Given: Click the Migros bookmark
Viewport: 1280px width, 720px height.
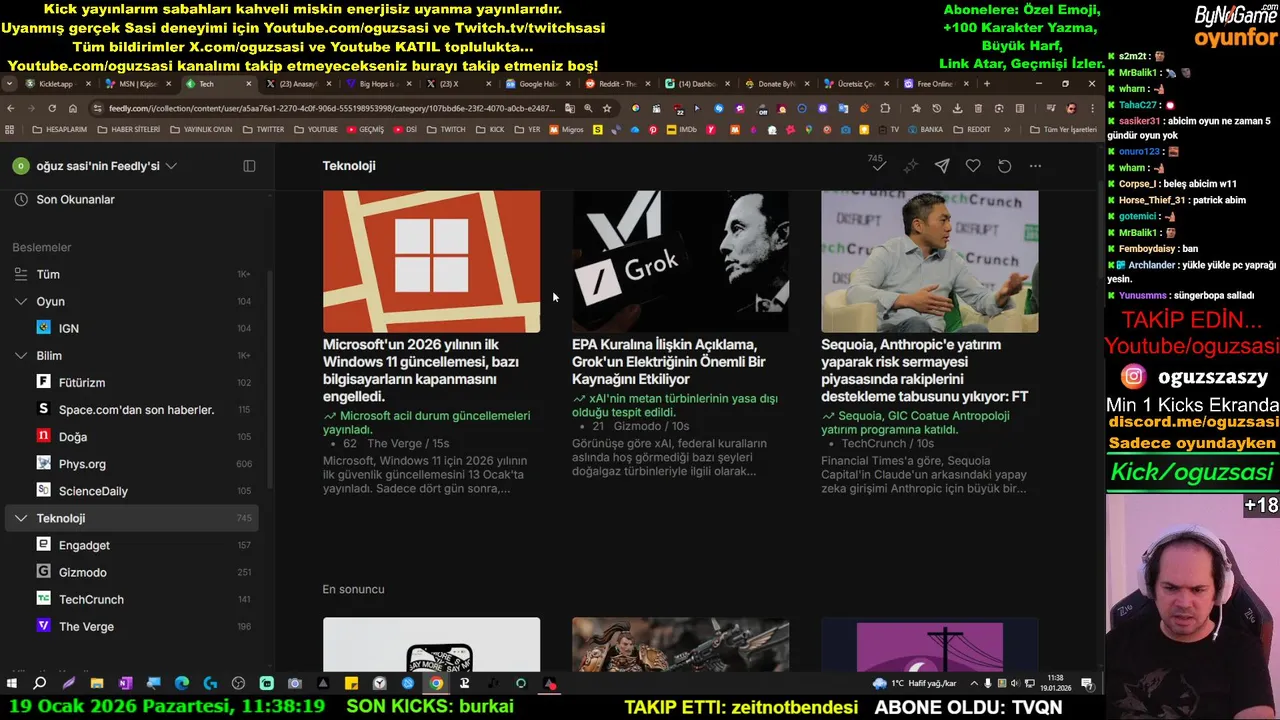Looking at the screenshot, I should pos(567,130).
